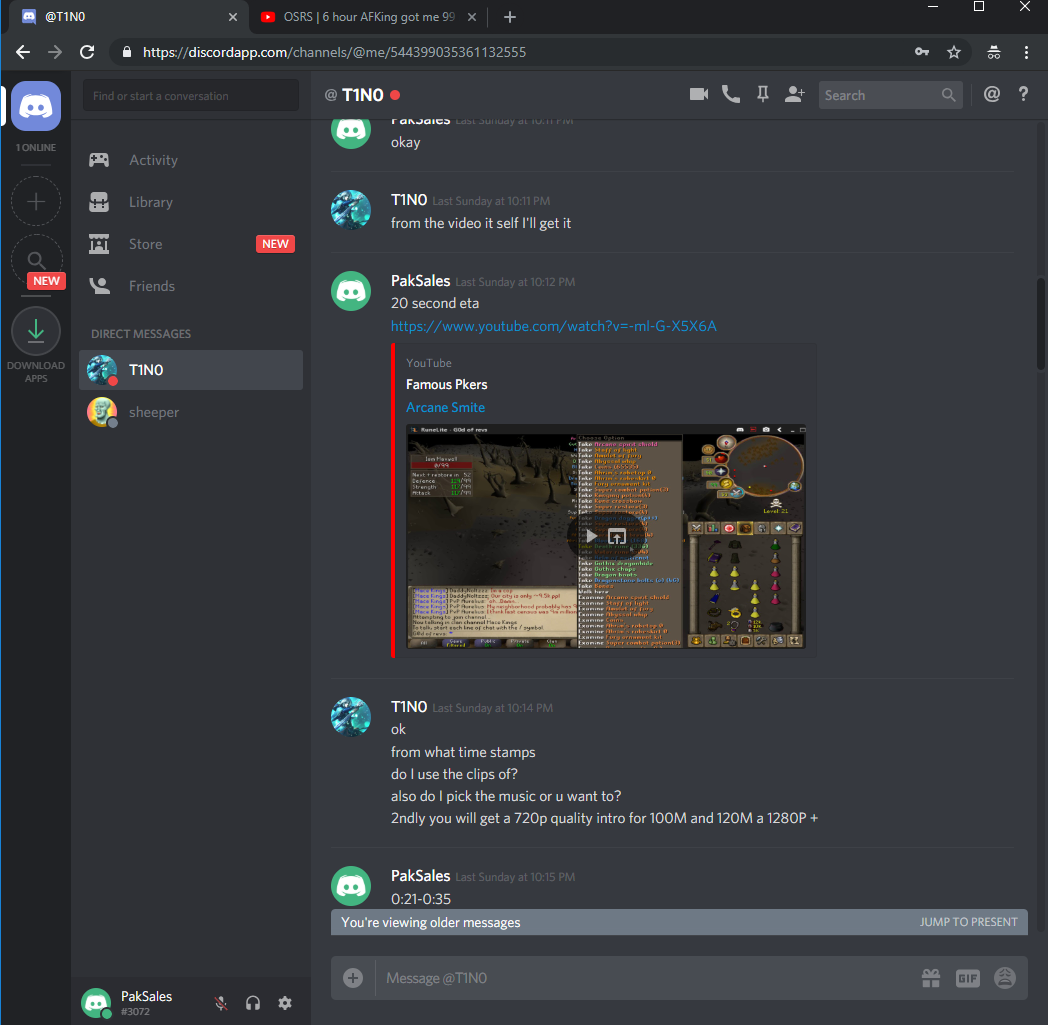Click PakSales avatar on 10:12 PM message

351,291
